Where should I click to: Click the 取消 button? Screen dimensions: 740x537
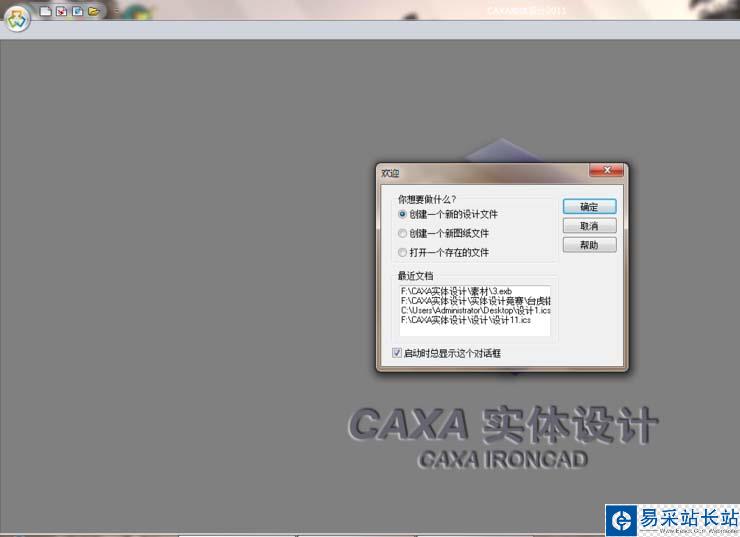[x=589, y=226]
